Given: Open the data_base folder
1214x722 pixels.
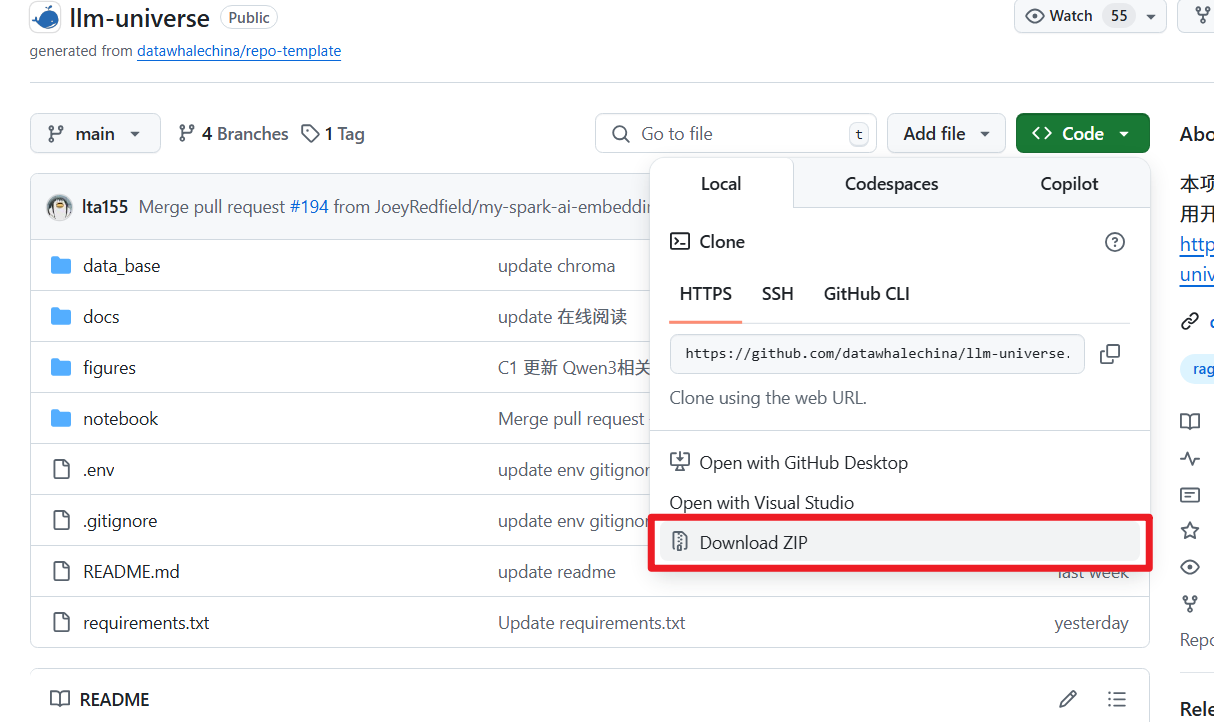Looking at the screenshot, I should [x=121, y=265].
